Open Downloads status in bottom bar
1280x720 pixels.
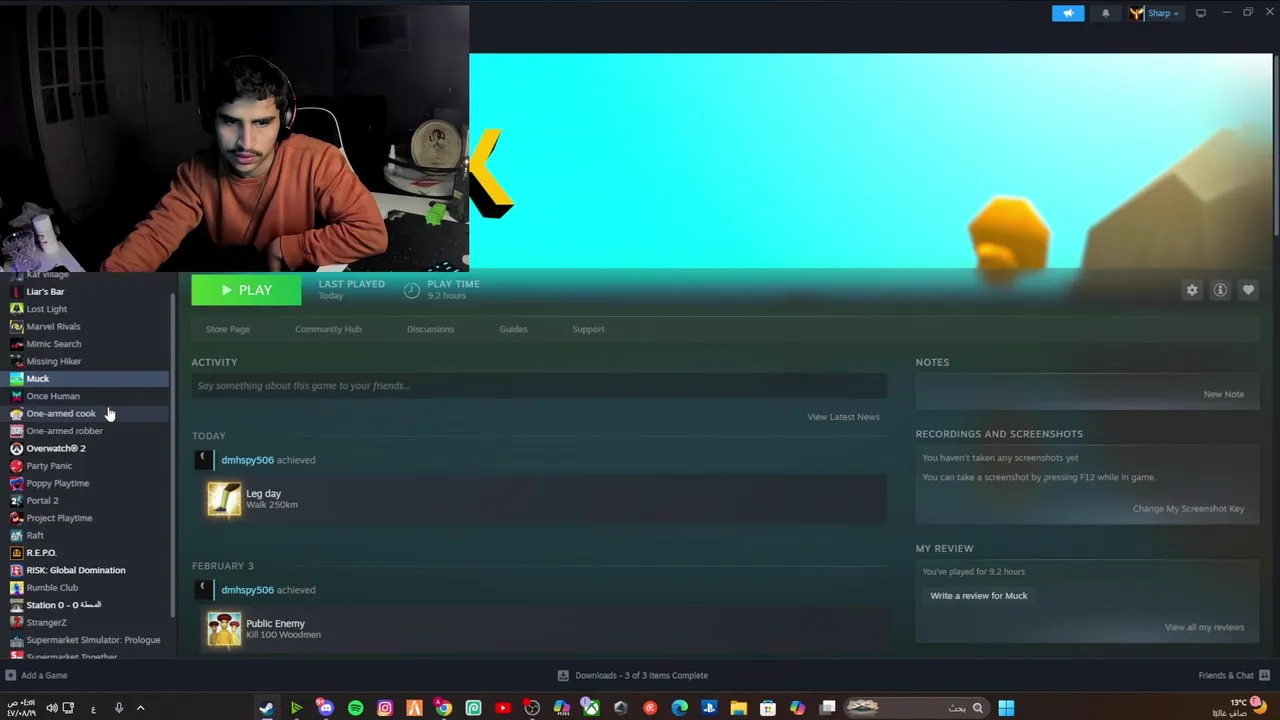(x=632, y=676)
